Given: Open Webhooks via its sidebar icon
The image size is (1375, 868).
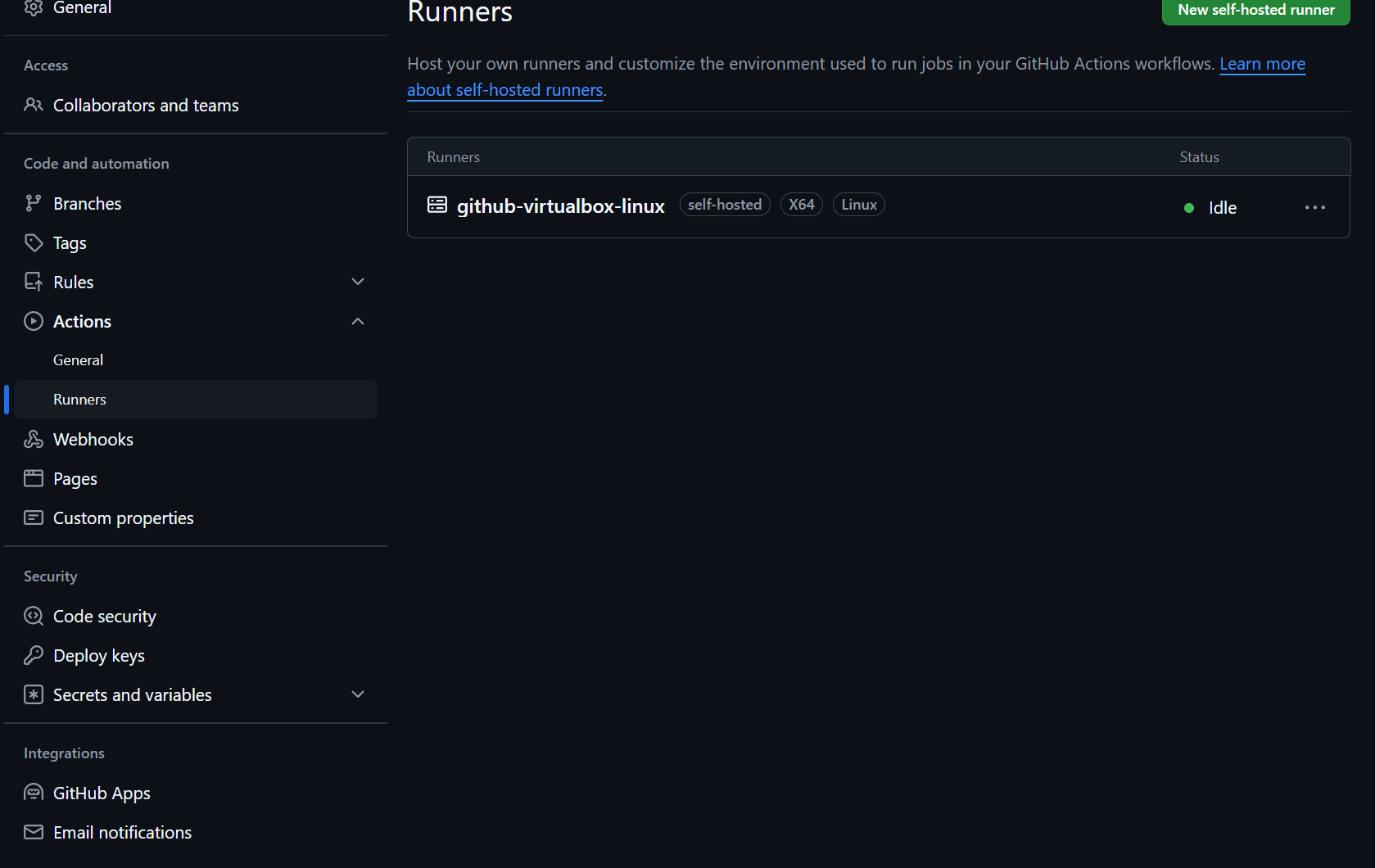Looking at the screenshot, I should (x=33, y=439).
